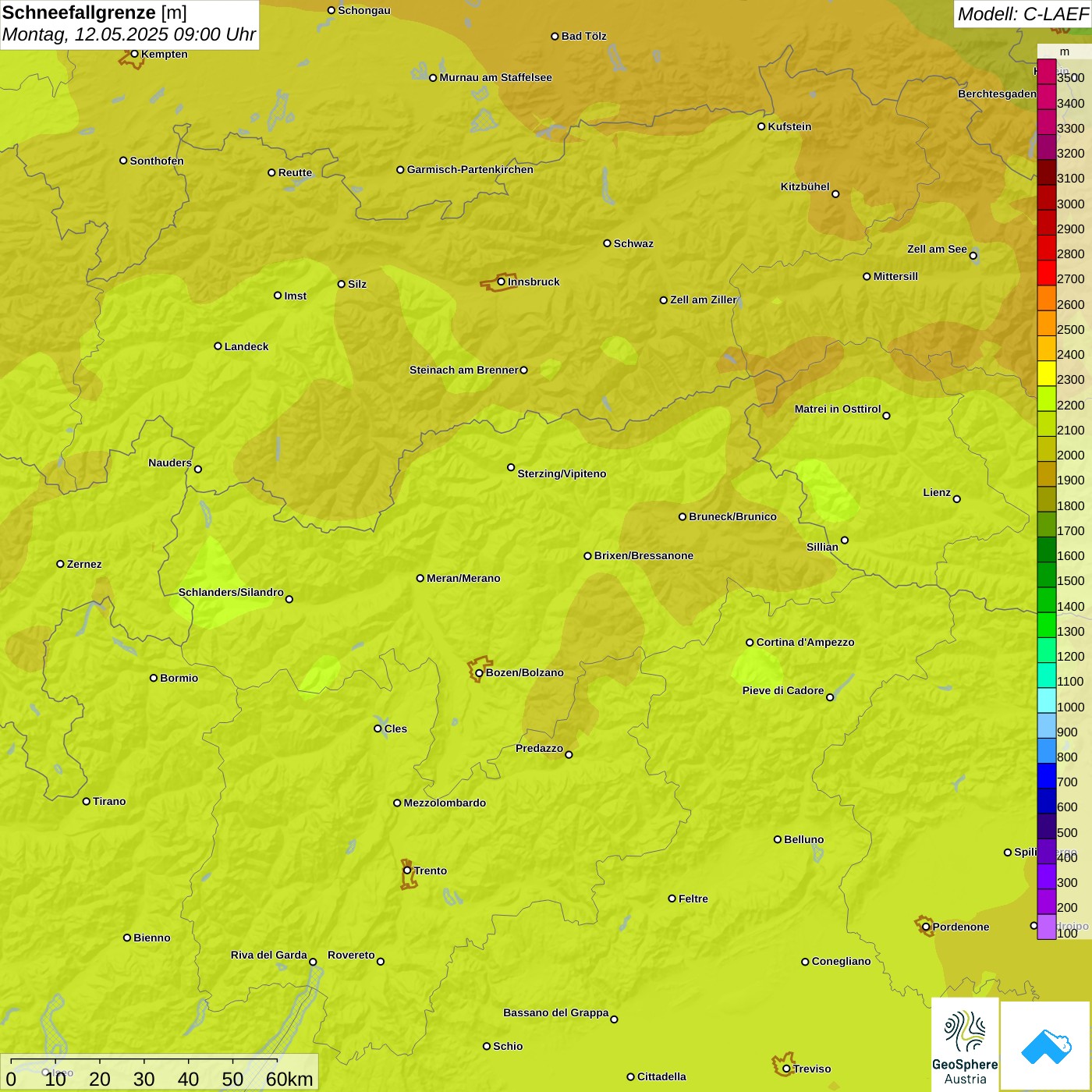
Task: Click the Sterzing/Vipiteno location dot
Action: coord(511,467)
